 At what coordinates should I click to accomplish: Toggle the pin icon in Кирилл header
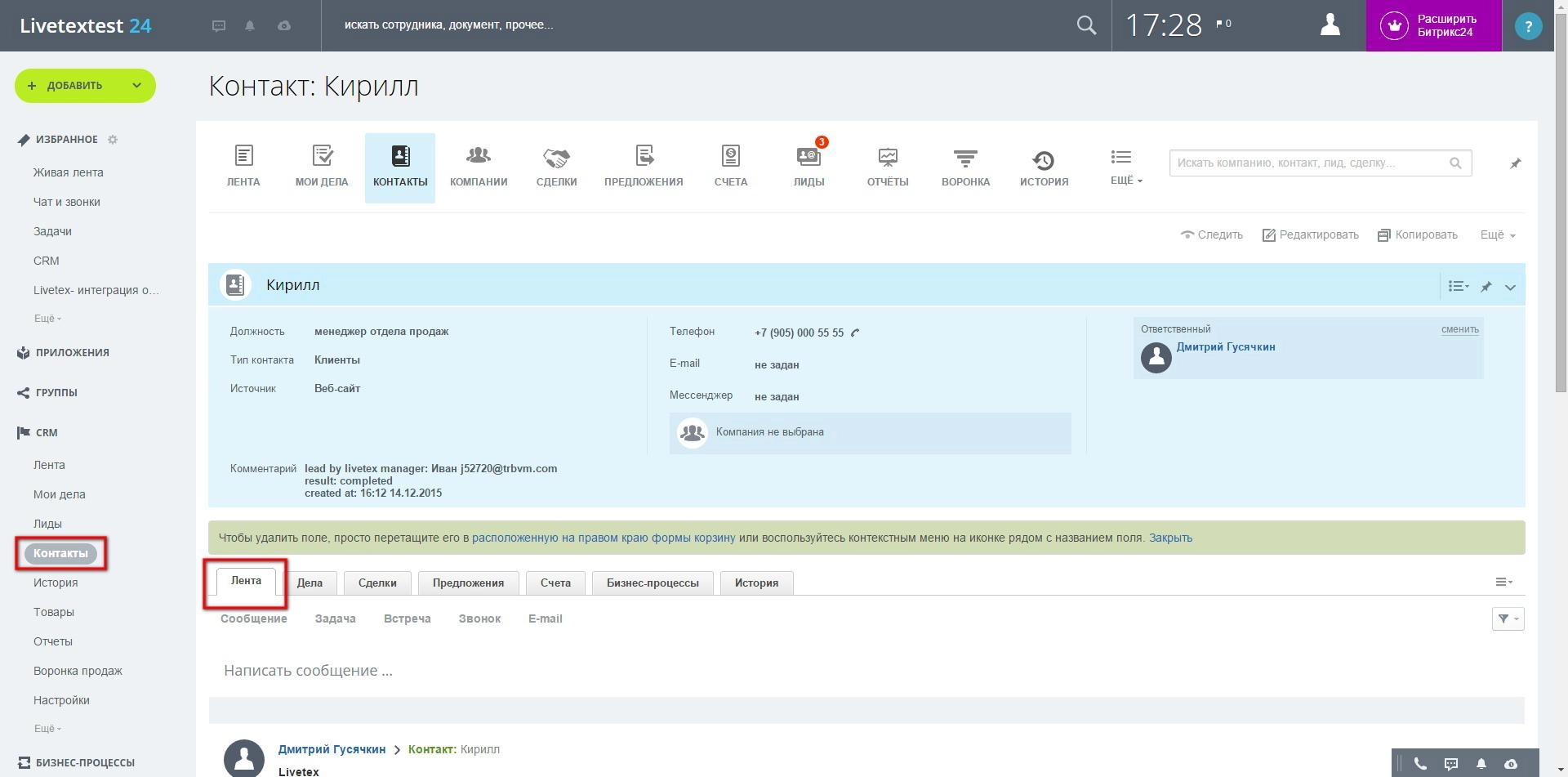pos(1486,287)
